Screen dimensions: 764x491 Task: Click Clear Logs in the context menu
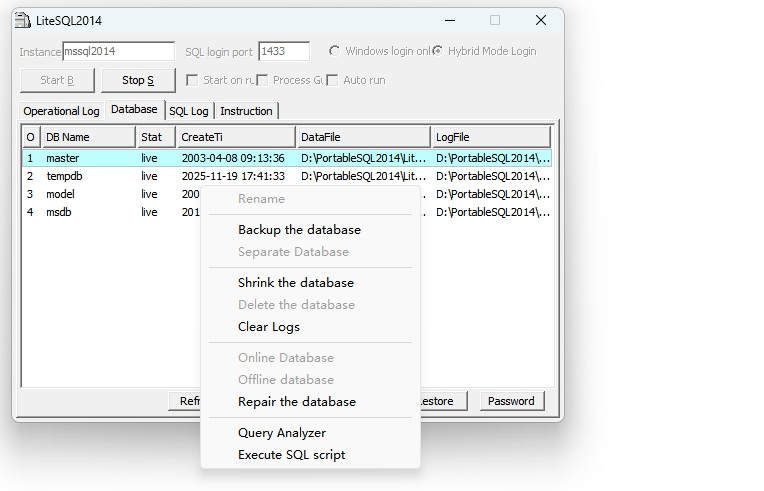pyautogui.click(x=268, y=327)
